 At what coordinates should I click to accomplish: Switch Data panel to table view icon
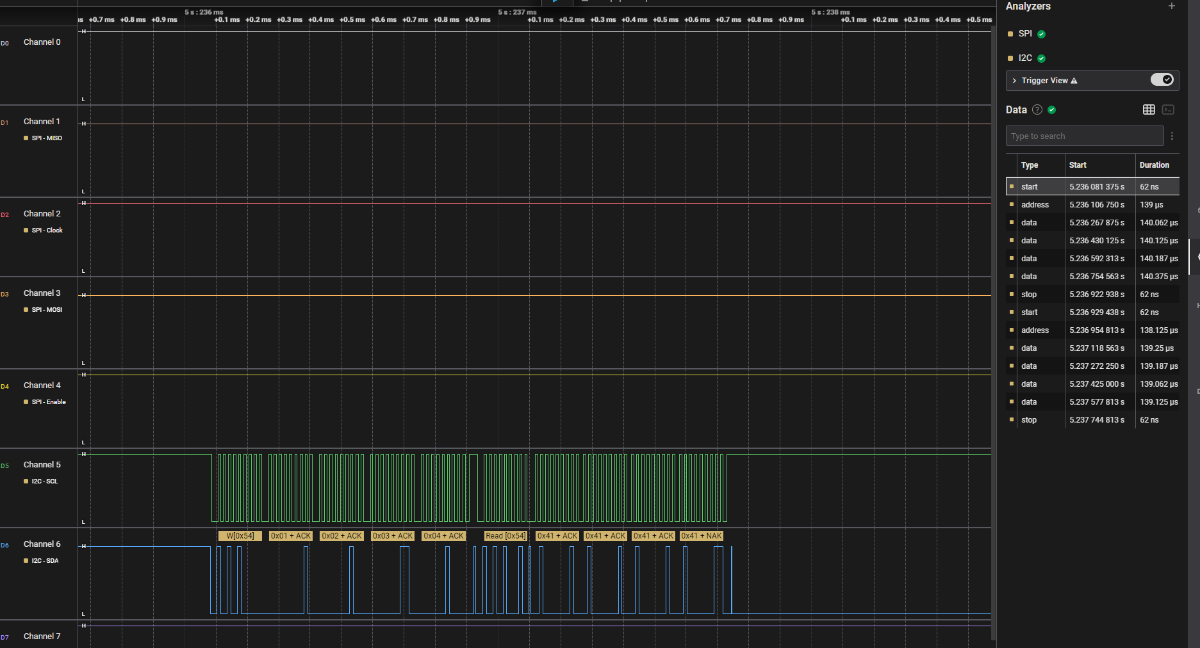pyautogui.click(x=1149, y=110)
